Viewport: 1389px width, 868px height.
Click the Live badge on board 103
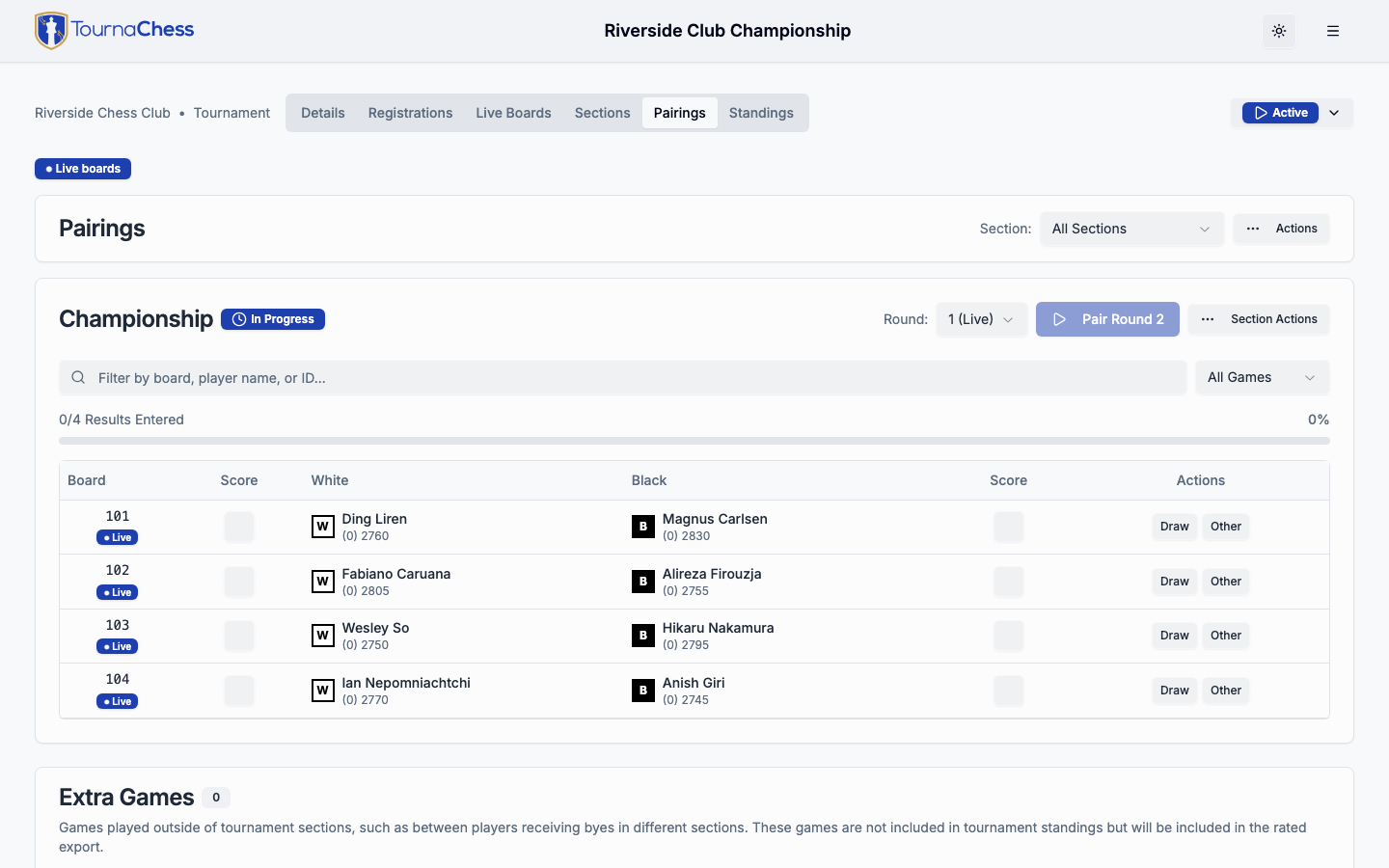pos(118,646)
